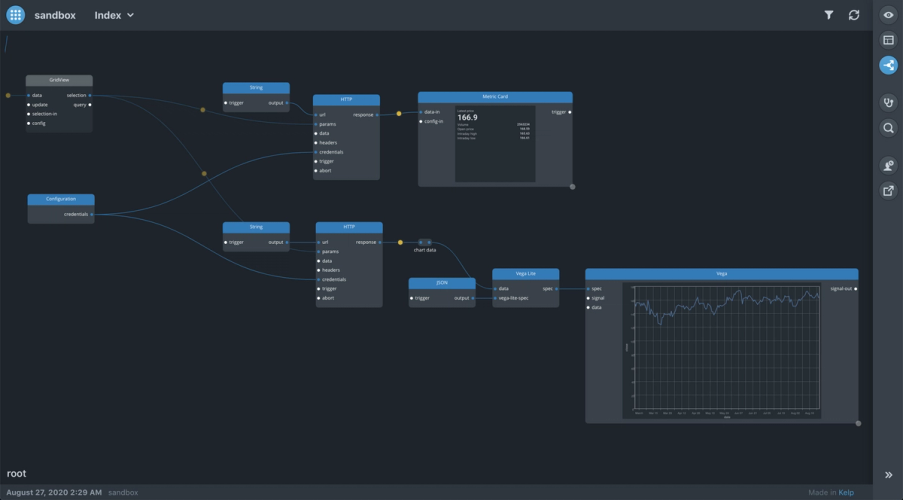Select the Configuration node title bar

point(61,199)
